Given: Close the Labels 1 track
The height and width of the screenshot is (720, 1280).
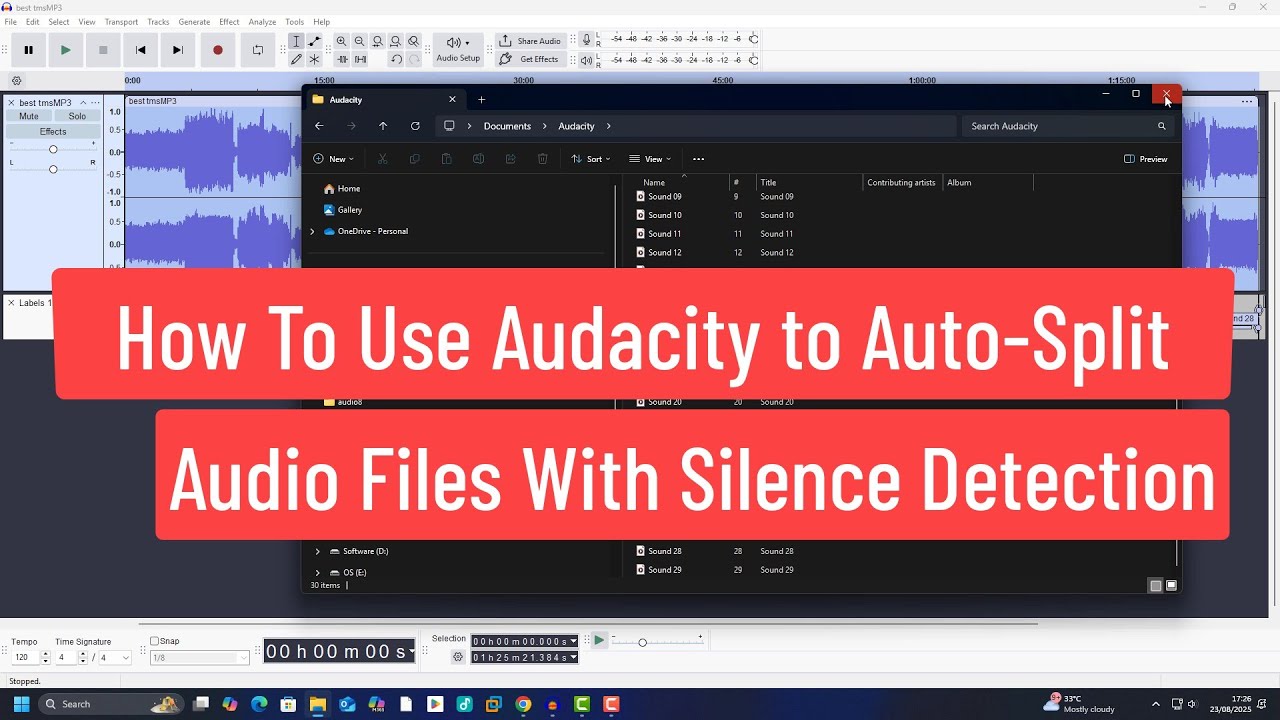Looking at the screenshot, I should coord(11,303).
